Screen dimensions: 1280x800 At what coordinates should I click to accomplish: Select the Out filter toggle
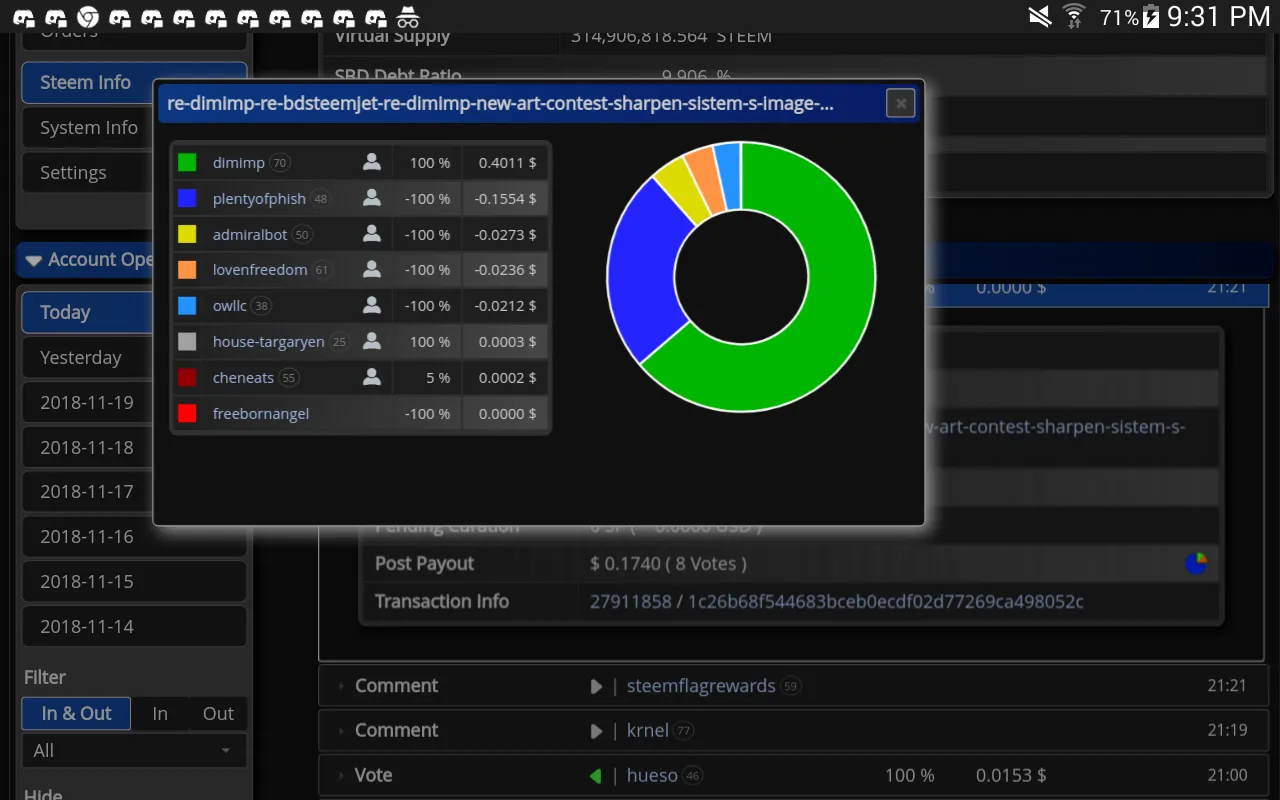point(218,713)
